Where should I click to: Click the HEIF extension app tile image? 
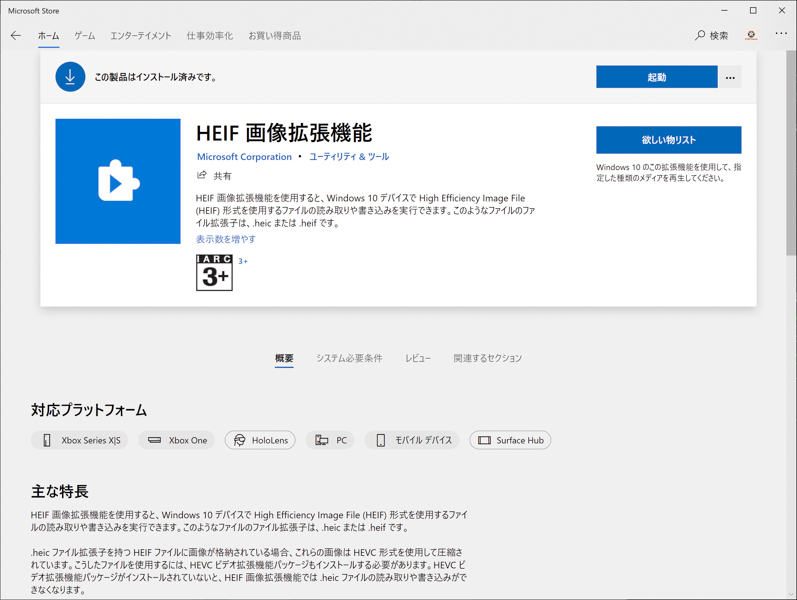118,182
